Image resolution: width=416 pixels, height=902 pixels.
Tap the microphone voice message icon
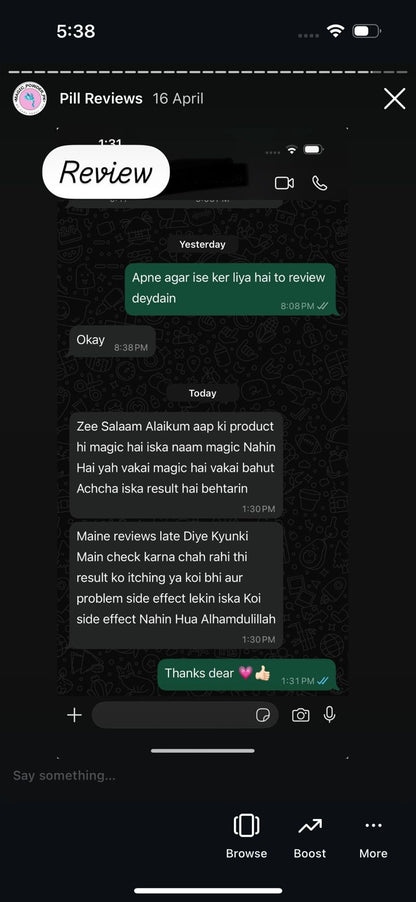[329, 714]
